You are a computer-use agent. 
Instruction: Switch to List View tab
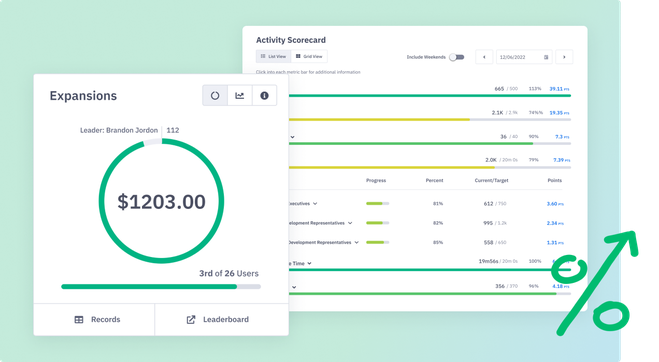(273, 56)
